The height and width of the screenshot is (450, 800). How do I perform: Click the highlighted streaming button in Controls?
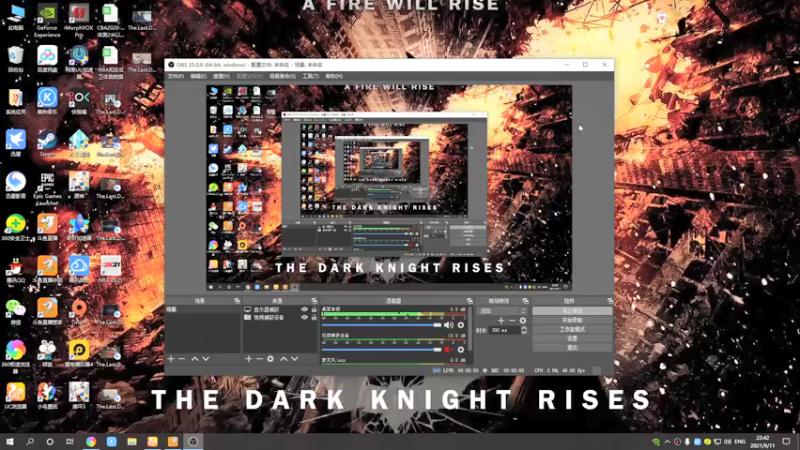[572, 311]
